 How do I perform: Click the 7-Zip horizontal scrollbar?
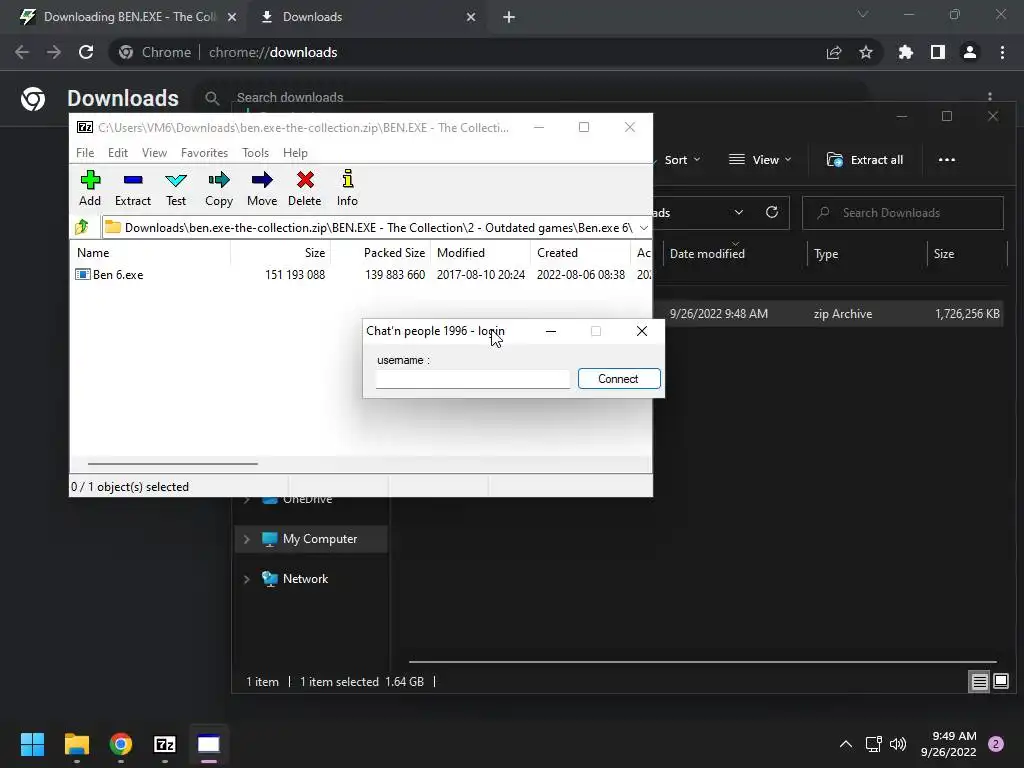click(x=173, y=464)
